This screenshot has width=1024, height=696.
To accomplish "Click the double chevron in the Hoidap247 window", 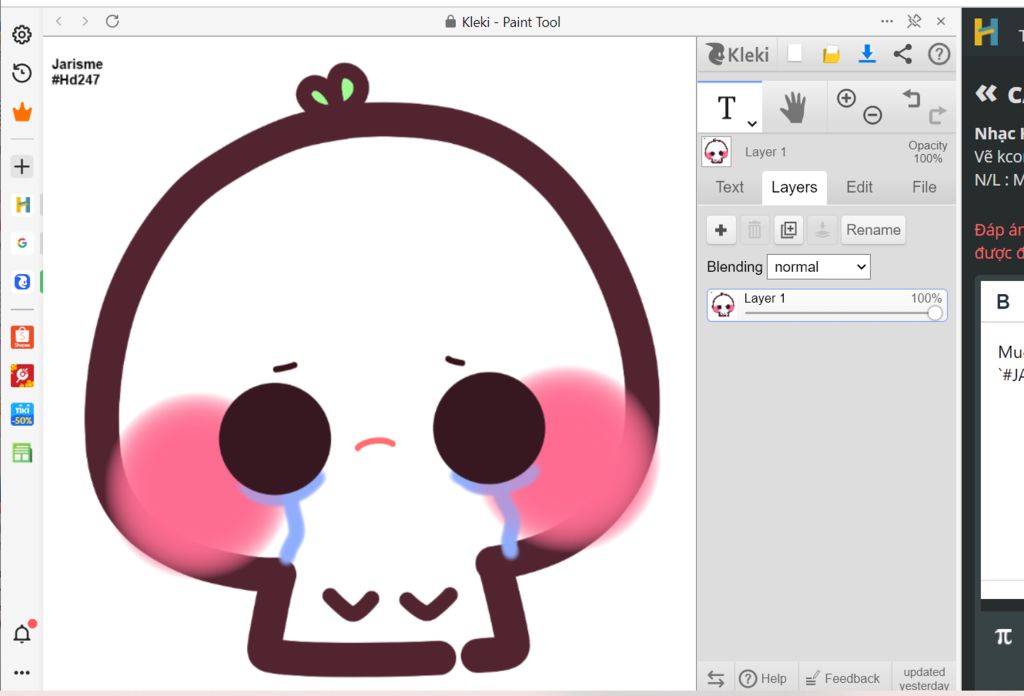I will pos(986,94).
